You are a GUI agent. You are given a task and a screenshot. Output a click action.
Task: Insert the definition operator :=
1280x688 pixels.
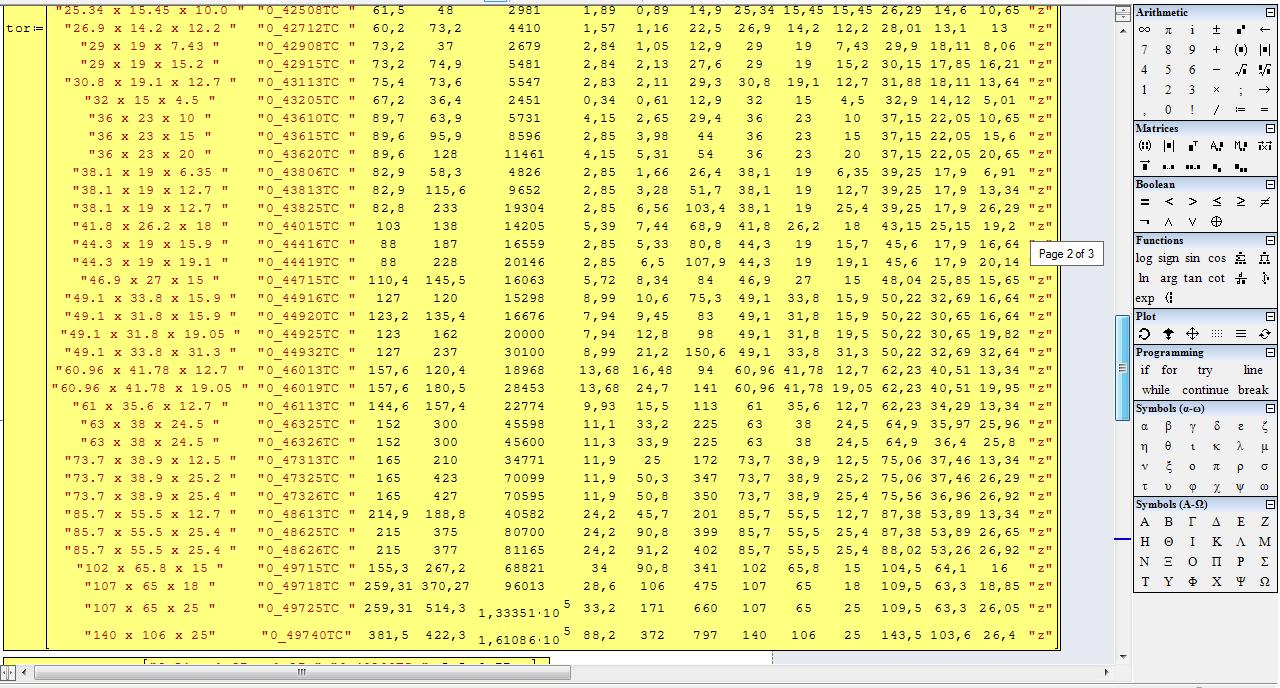[1240, 110]
